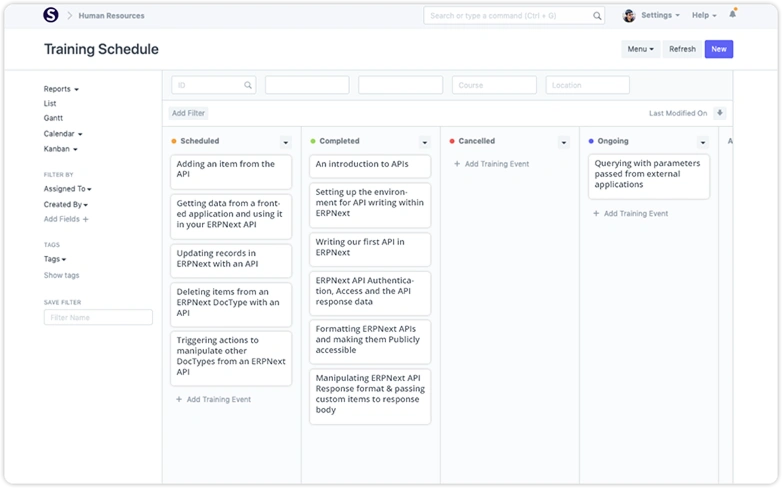The height and width of the screenshot is (488, 782).
Task: Open the Settings menu
Action: [660, 16]
